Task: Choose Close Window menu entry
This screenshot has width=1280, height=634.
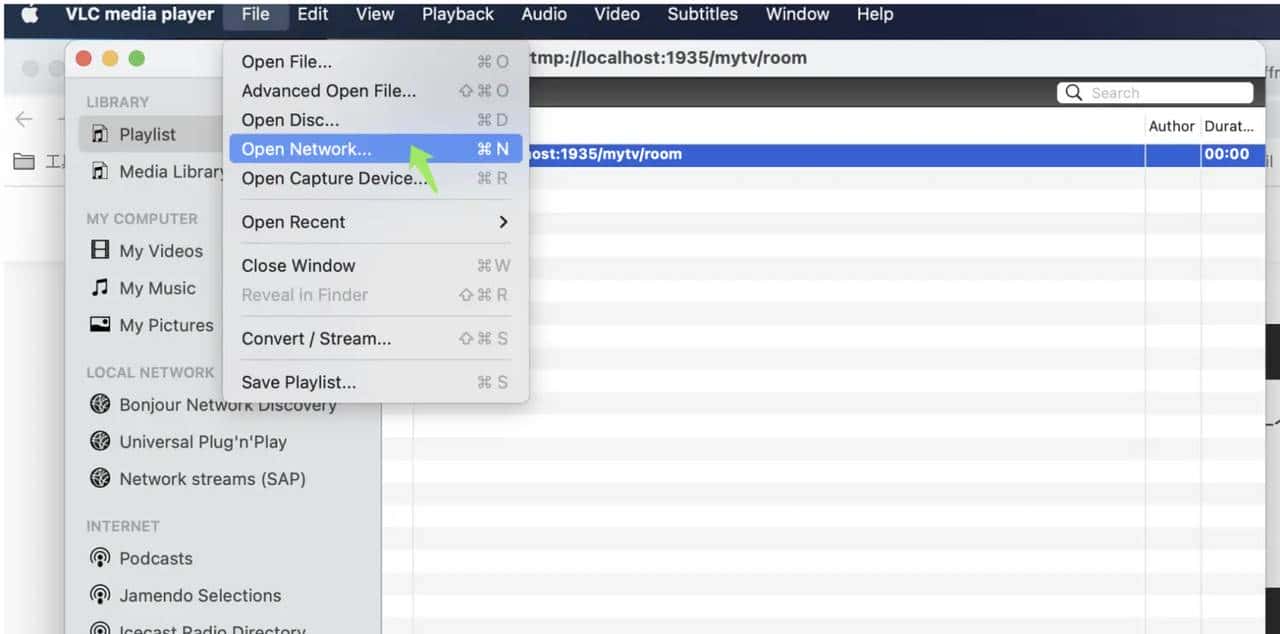Action: pyautogui.click(x=375, y=266)
